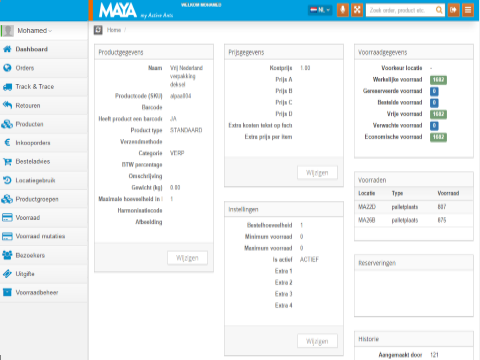The height and width of the screenshot is (360, 480).
Task: Click in the search order input field
Action: point(400,10)
